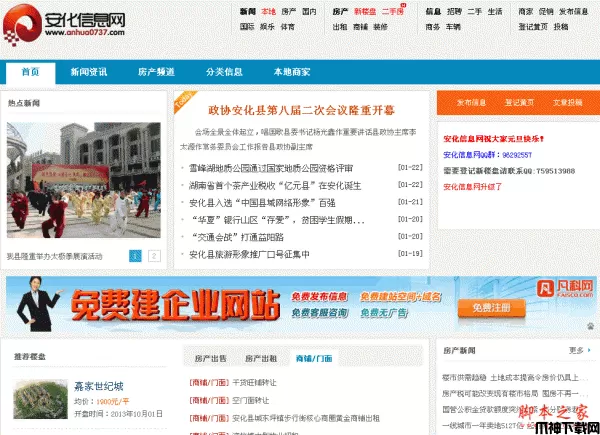600x435 pixels.
Task: Show slide 1 of hot news carousel
Action: (x=135, y=256)
